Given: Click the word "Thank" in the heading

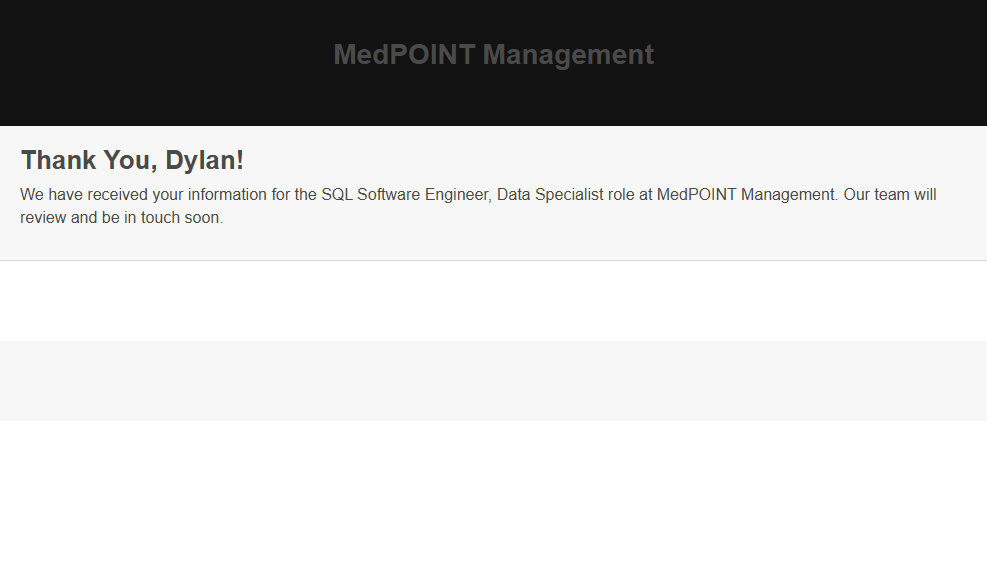Looking at the screenshot, I should (x=58, y=160).
